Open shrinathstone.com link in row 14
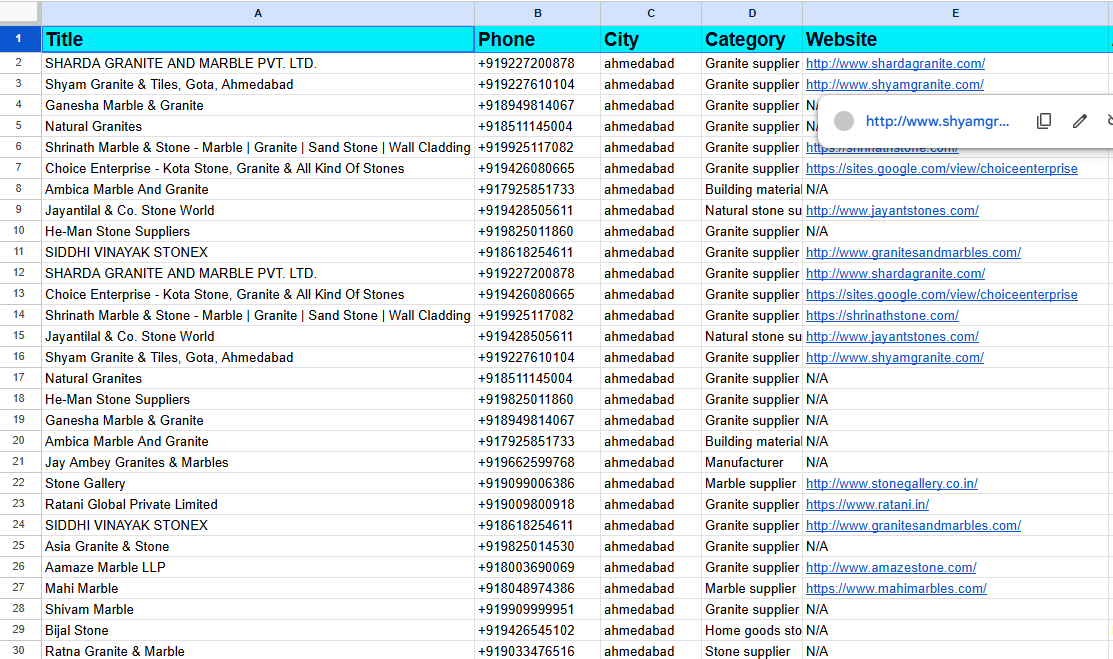This screenshot has width=1113, height=659. [882, 315]
